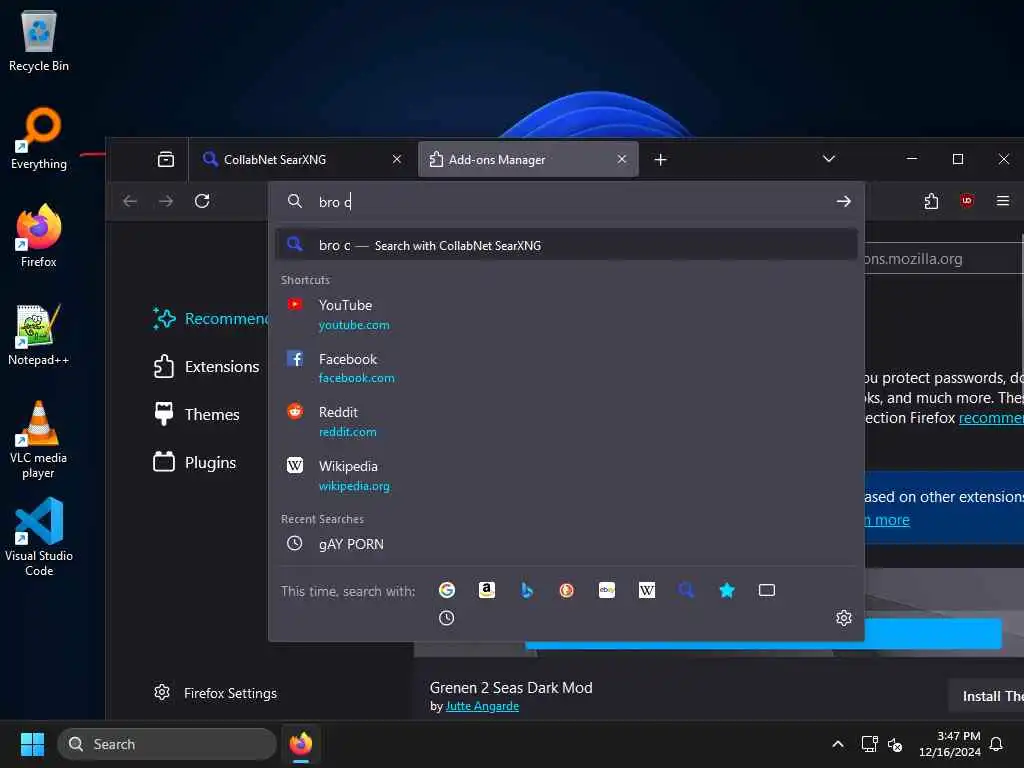The image size is (1024, 768).
Task: Open Visual Studio Code desktop shortcut
Action: pos(39,537)
